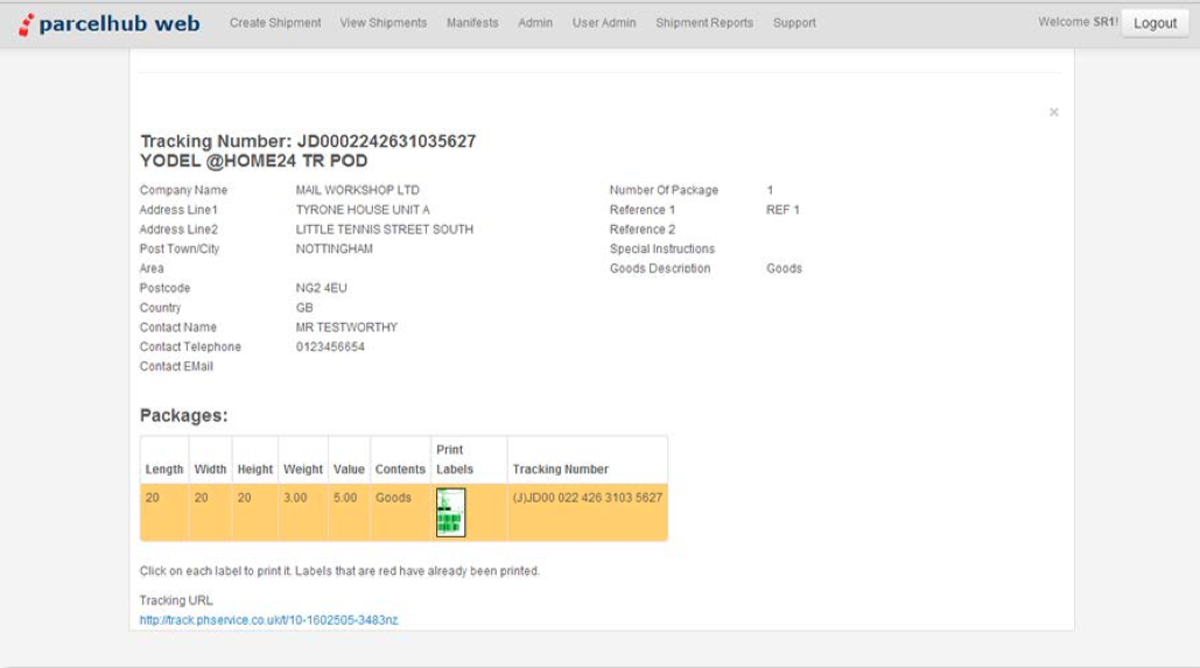Open the Create Shipment menu
This screenshot has width=1200, height=668.
click(x=275, y=23)
